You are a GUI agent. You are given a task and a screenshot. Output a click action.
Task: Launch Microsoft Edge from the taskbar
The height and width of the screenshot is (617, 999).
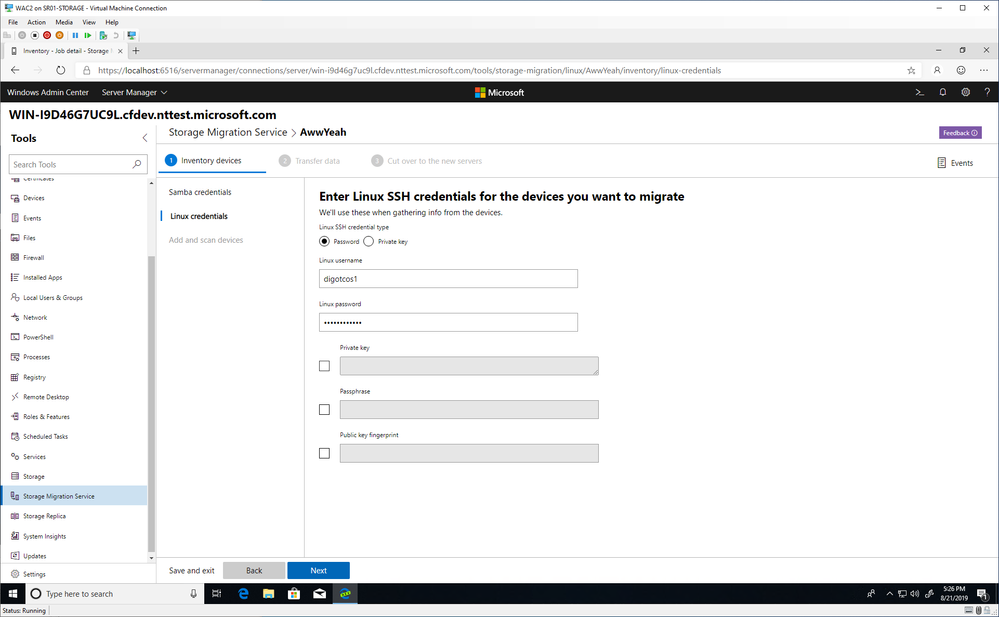click(243, 593)
